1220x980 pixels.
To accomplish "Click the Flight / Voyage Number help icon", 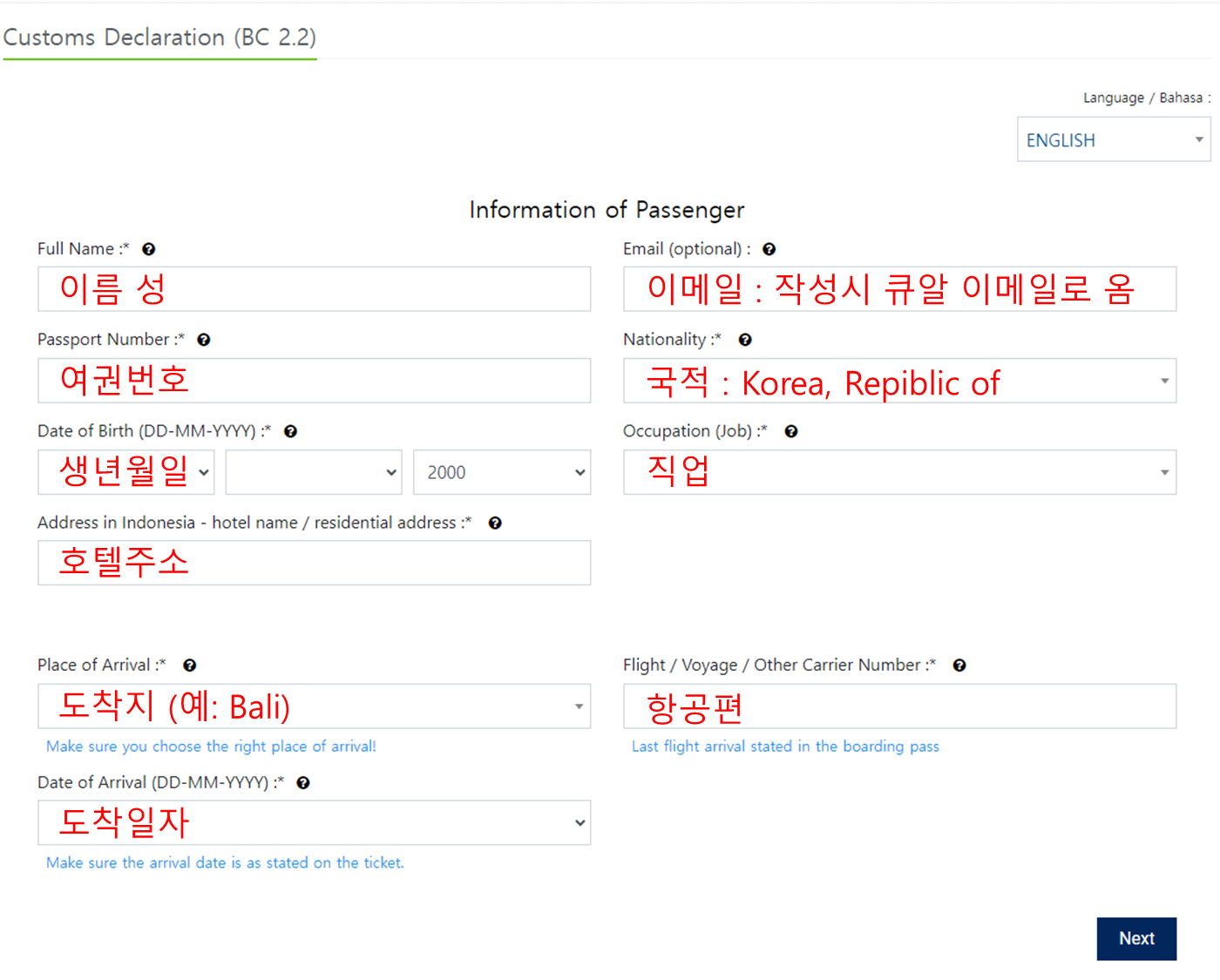I will (x=959, y=666).
